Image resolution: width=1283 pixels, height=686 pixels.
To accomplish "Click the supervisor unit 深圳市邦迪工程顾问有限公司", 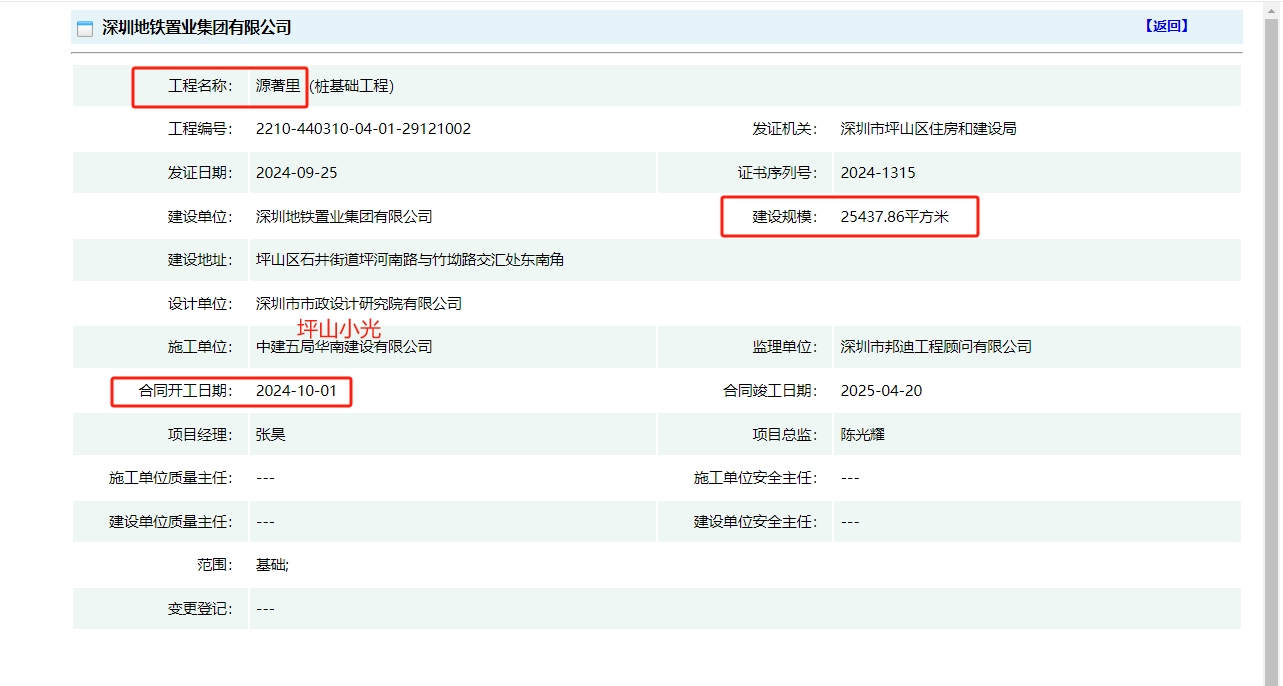I will (936, 347).
